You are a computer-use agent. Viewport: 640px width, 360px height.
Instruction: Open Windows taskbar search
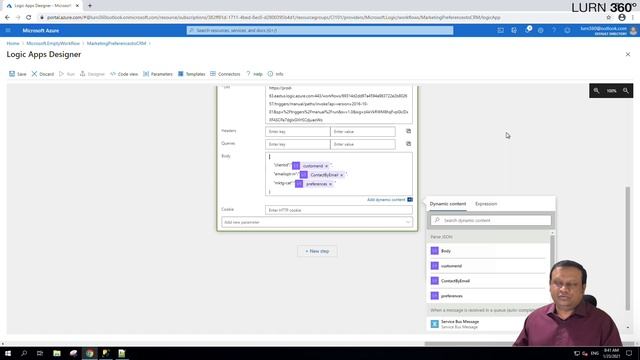tap(24, 353)
